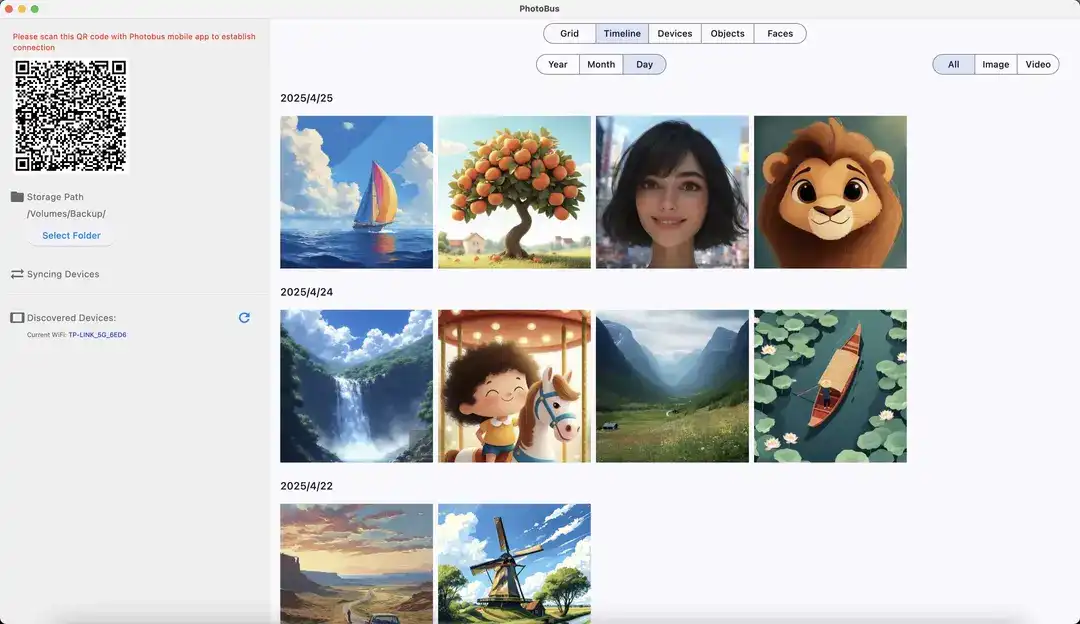Open the sailboat photo thumbnail
1080x624 pixels.
pos(356,192)
